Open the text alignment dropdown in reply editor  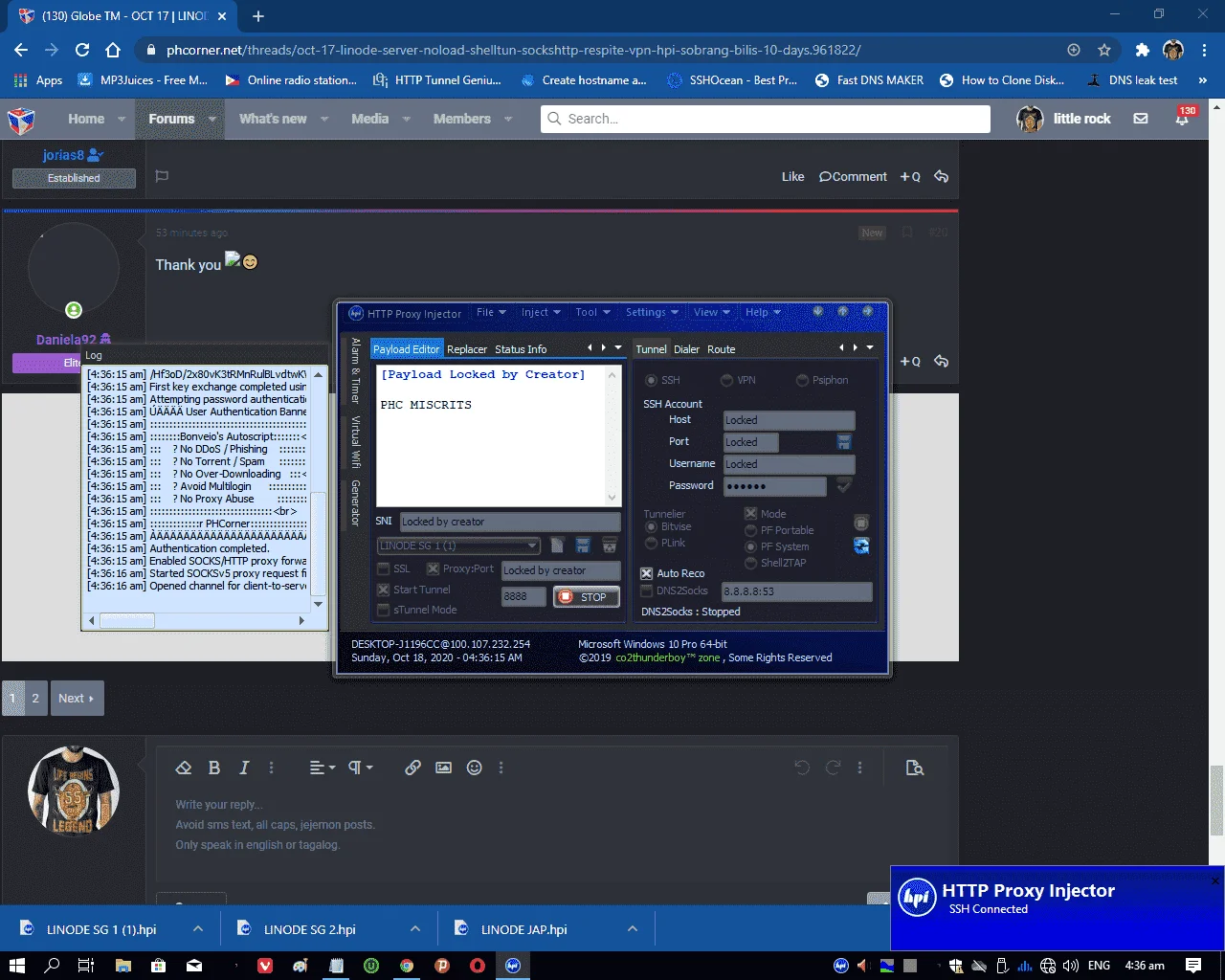click(323, 768)
